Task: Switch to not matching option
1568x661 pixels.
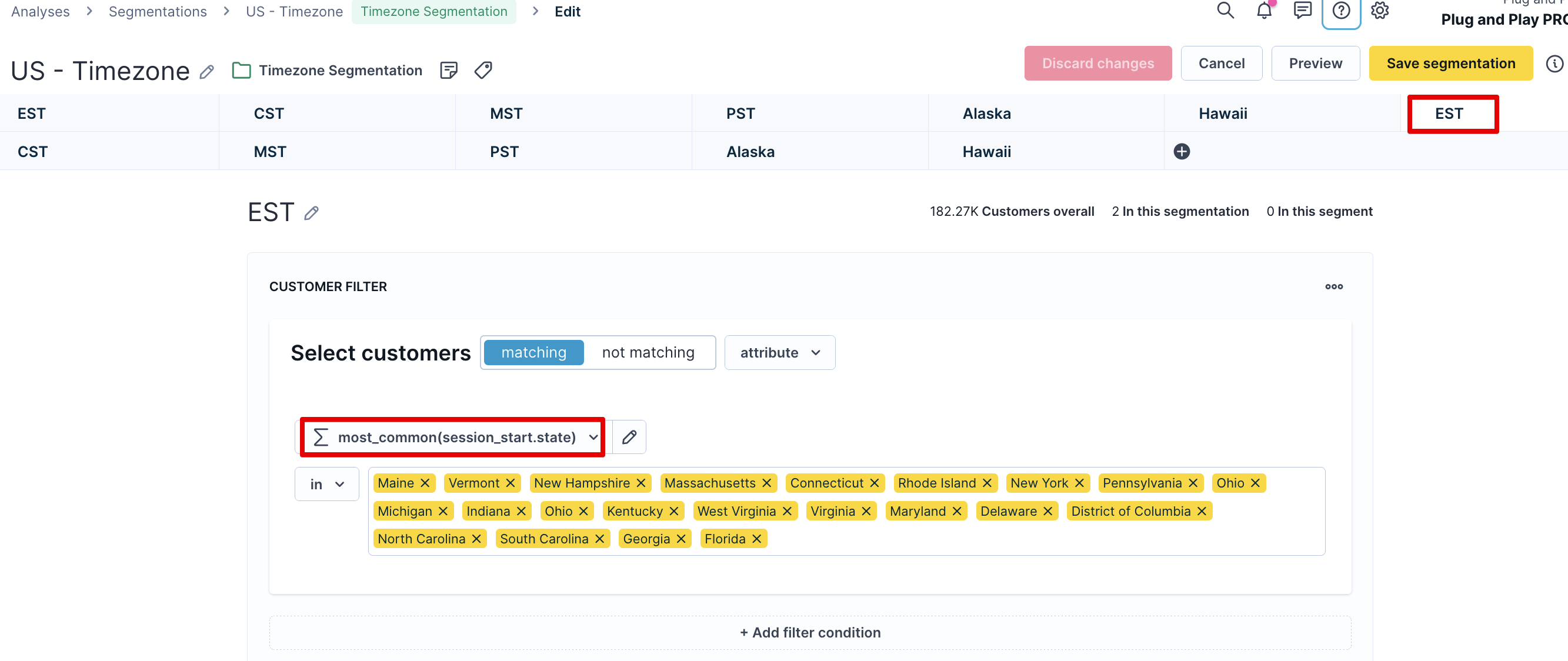Action: pyautogui.click(x=648, y=352)
